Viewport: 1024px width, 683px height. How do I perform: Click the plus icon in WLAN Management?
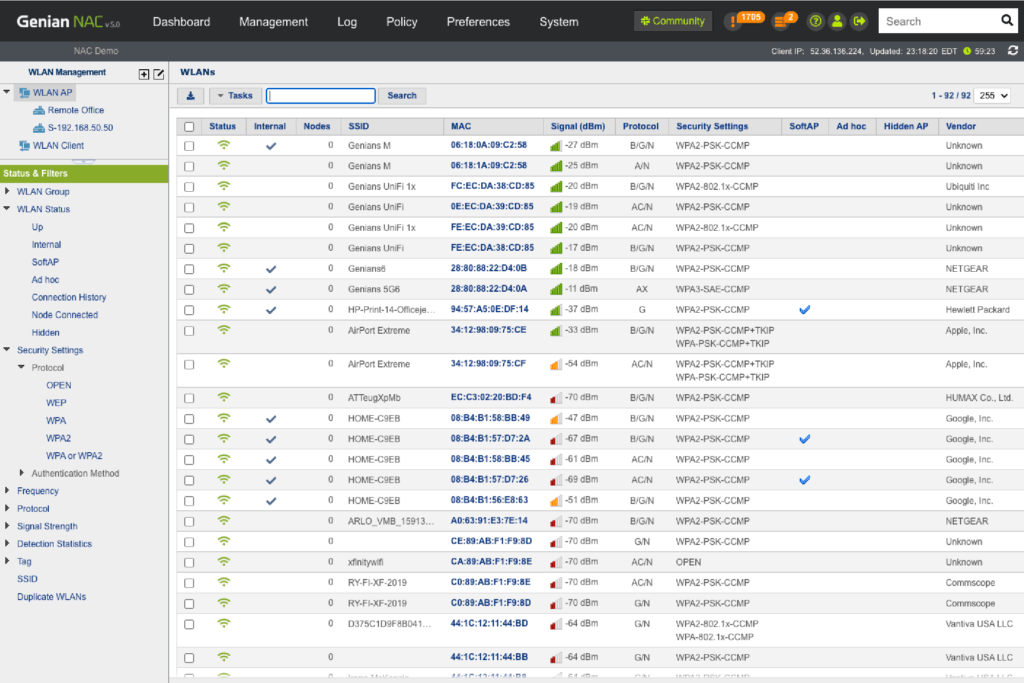click(x=144, y=74)
